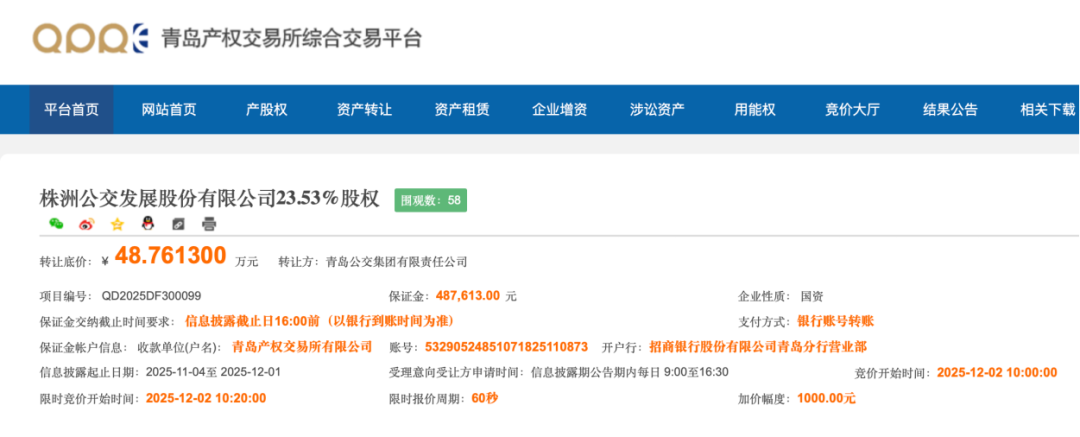Copy the page link icon

(178, 223)
